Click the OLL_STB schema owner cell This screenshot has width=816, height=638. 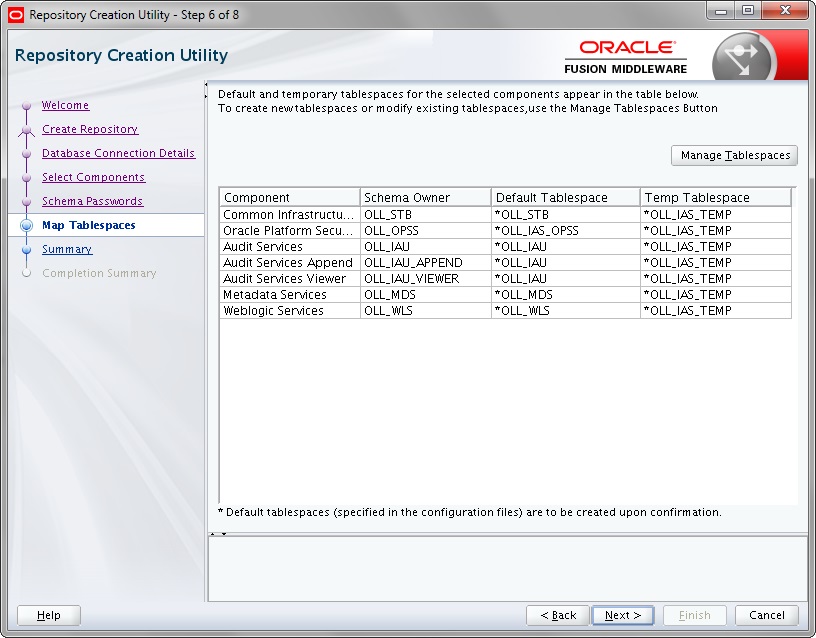(x=426, y=214)
